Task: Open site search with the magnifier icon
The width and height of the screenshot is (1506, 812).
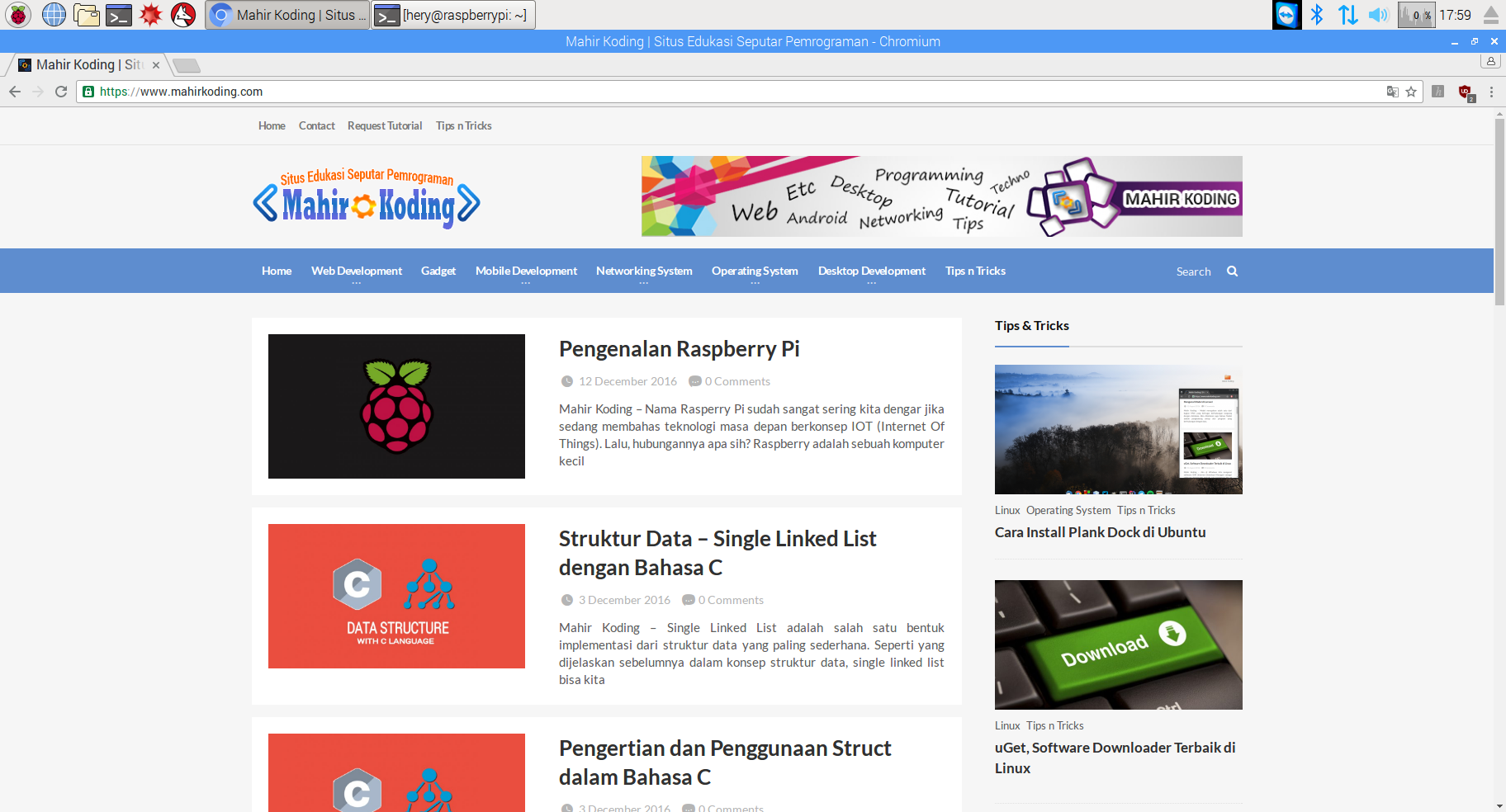Action: 1232,271
